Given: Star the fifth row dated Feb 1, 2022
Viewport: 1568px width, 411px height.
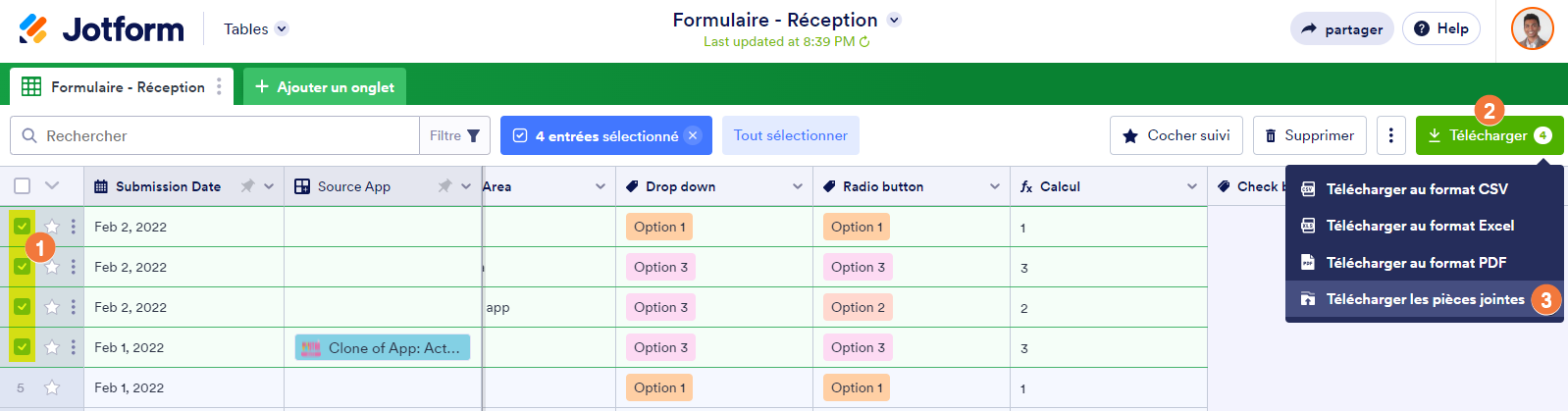Looking at the screenshot, I should (52, 387).
